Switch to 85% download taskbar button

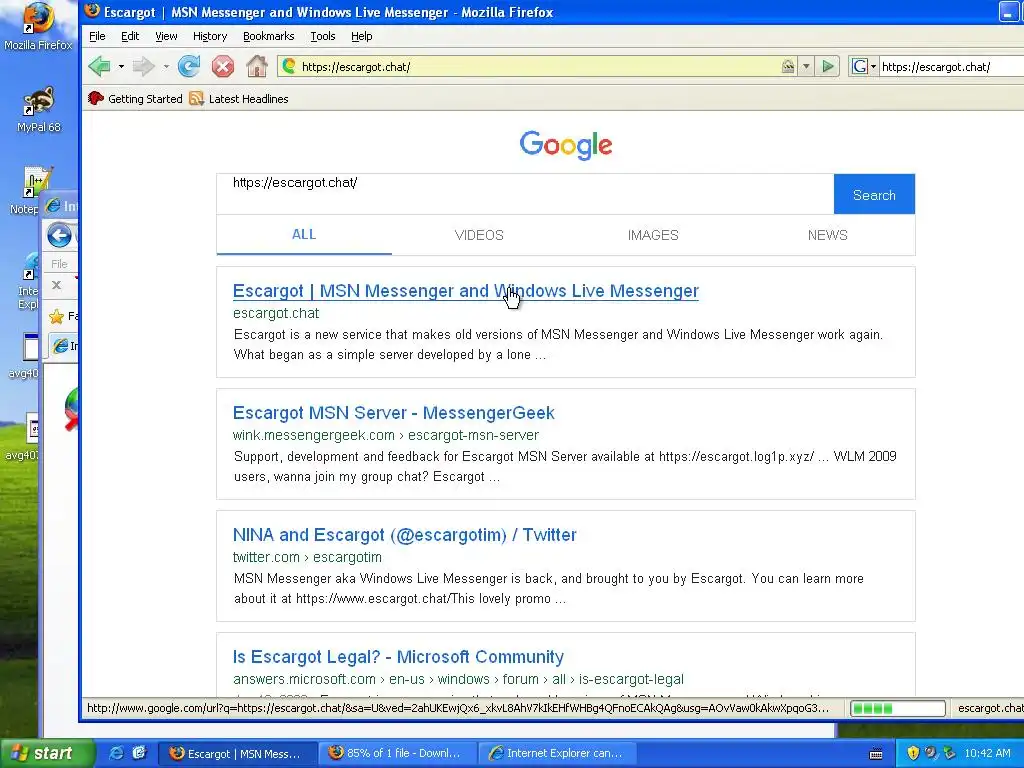tap(396, 754)
